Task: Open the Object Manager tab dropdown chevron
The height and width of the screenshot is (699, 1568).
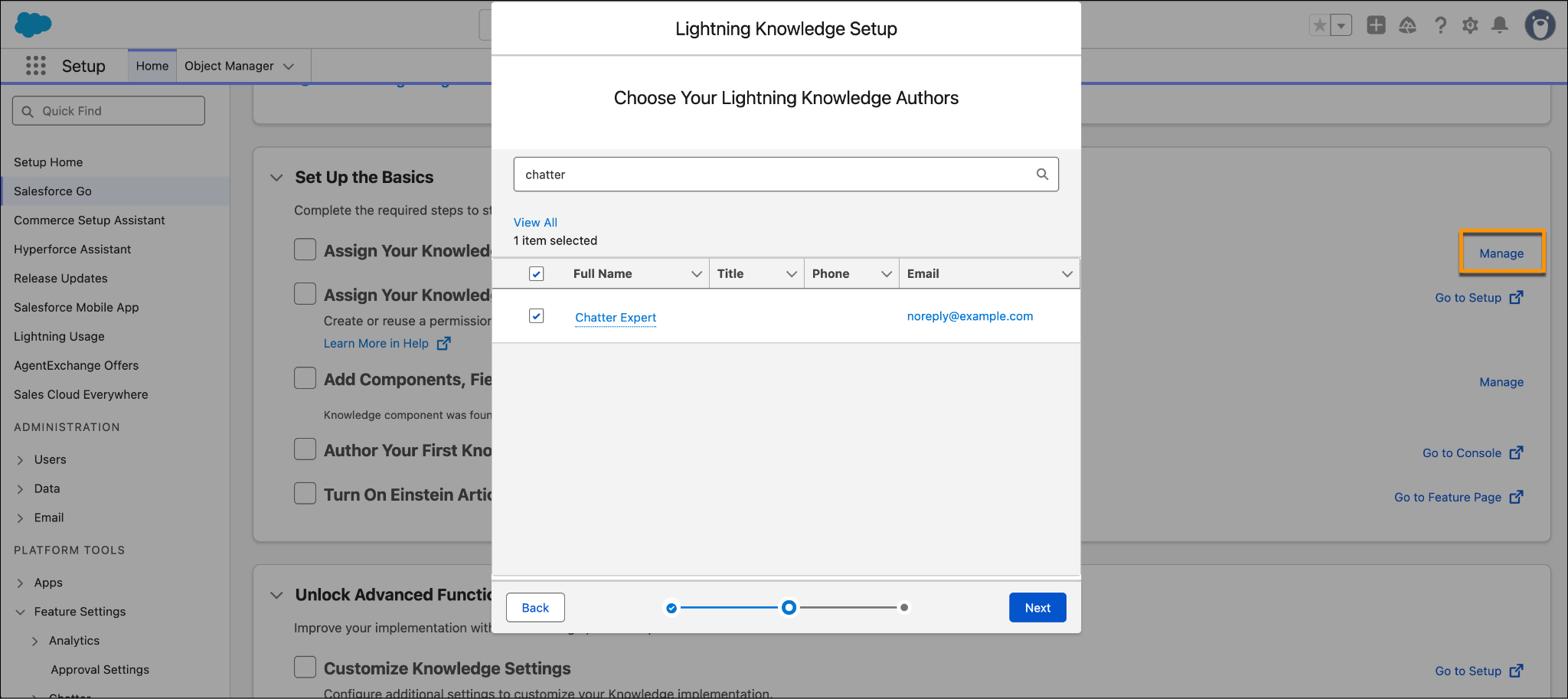Action: (289, 67)
